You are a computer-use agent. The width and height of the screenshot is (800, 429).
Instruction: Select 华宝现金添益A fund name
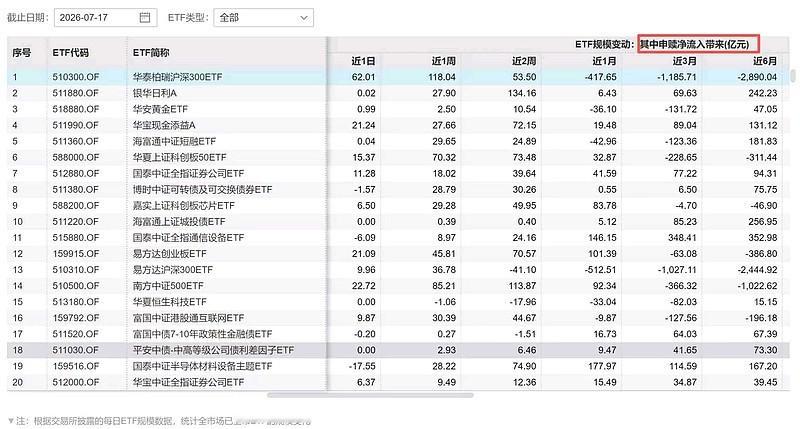[164, 125]
